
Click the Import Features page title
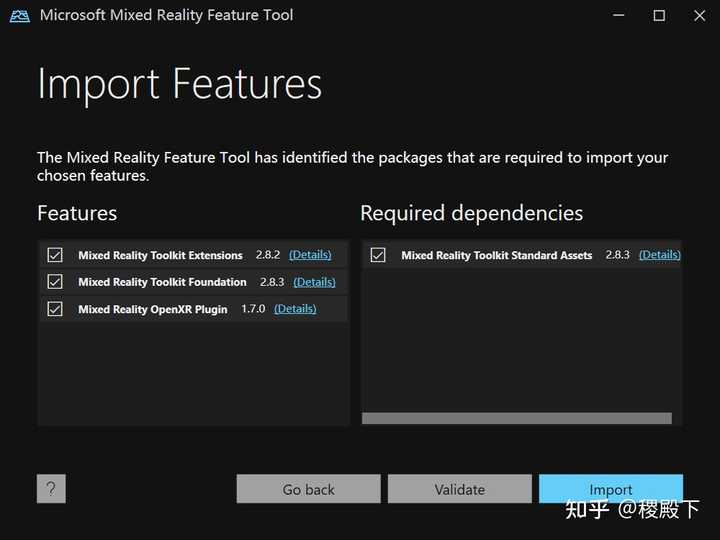pos(180,84)
